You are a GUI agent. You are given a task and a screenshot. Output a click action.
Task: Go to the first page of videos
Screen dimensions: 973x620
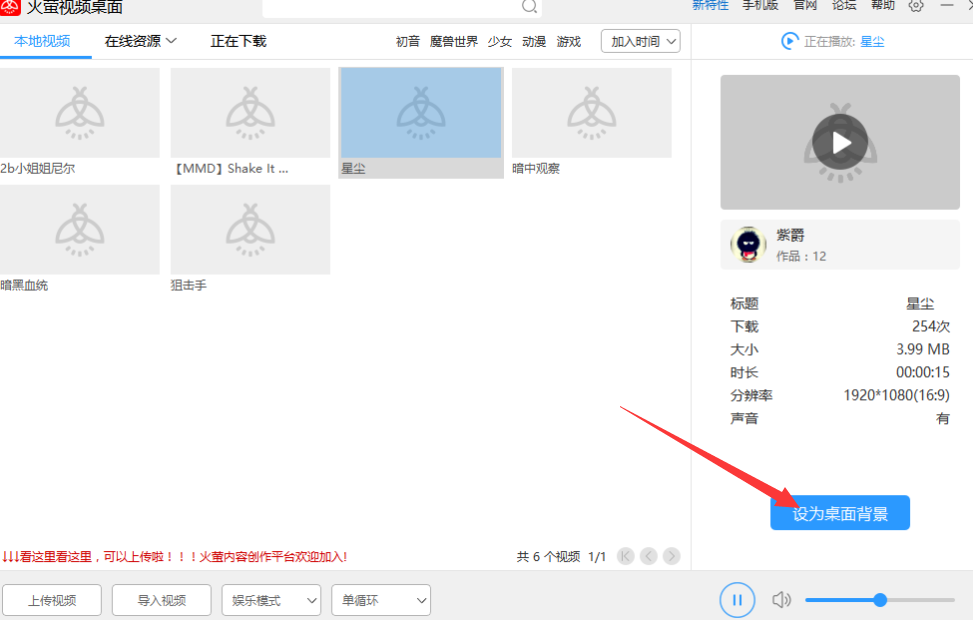[626, 556]
